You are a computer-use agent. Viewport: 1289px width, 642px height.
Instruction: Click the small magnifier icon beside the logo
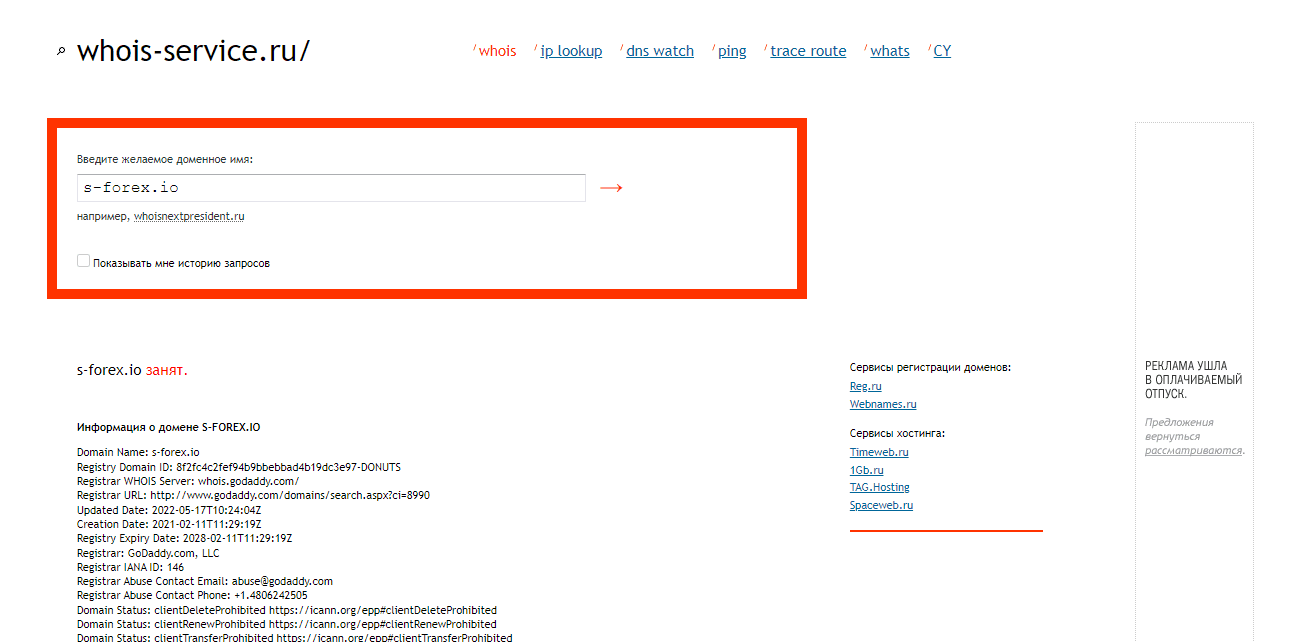tap(61, 52)
